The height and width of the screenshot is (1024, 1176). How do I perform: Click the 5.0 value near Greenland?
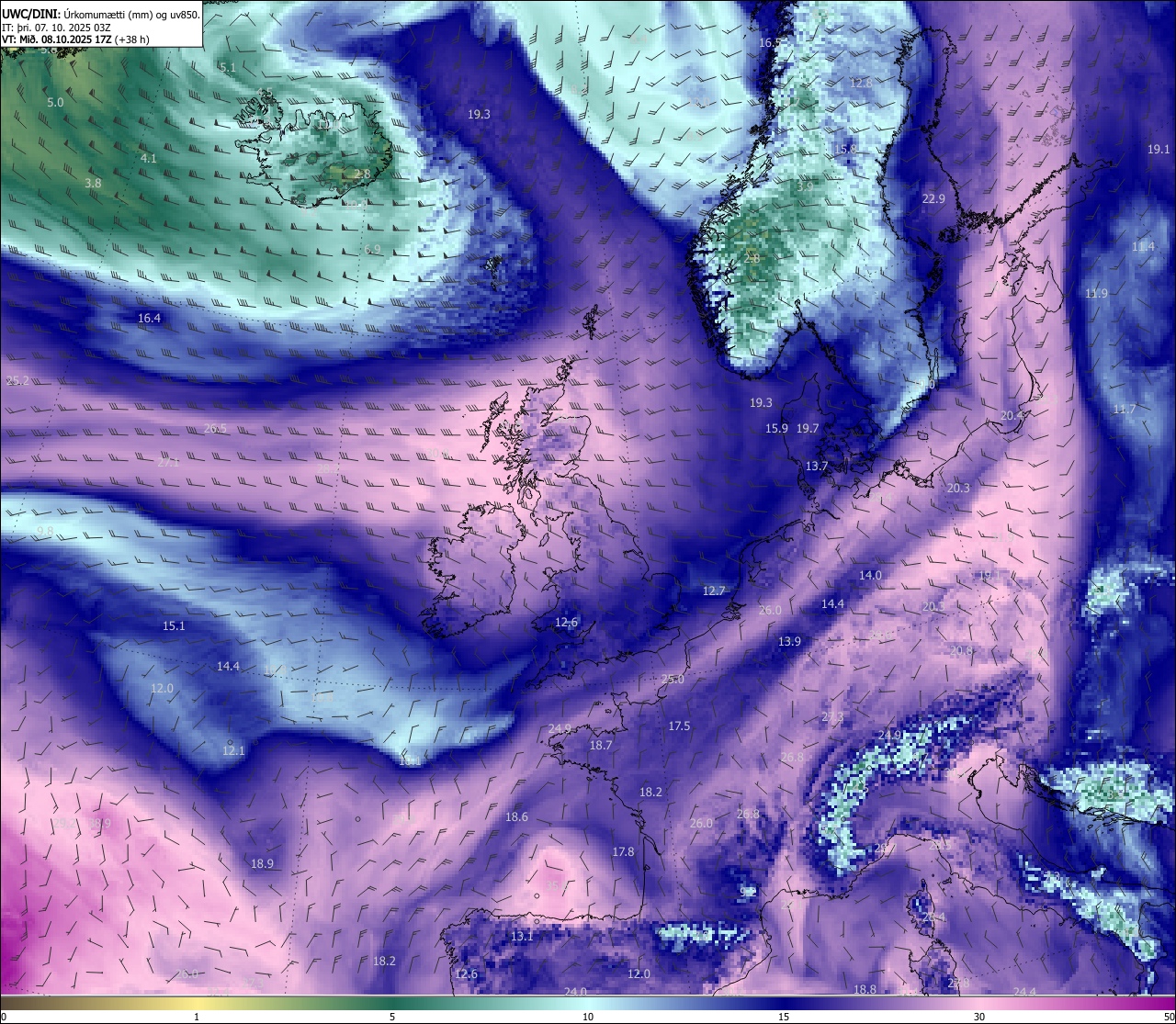(x=55, y=102)
